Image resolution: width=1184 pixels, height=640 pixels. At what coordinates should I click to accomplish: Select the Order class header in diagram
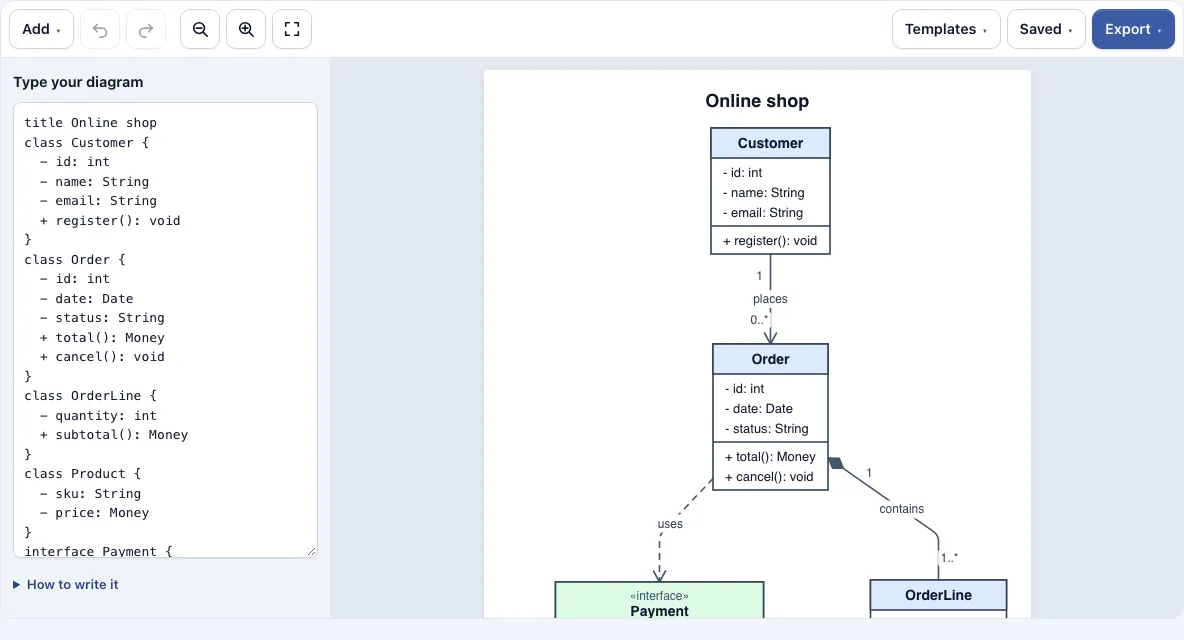(770, 359)
